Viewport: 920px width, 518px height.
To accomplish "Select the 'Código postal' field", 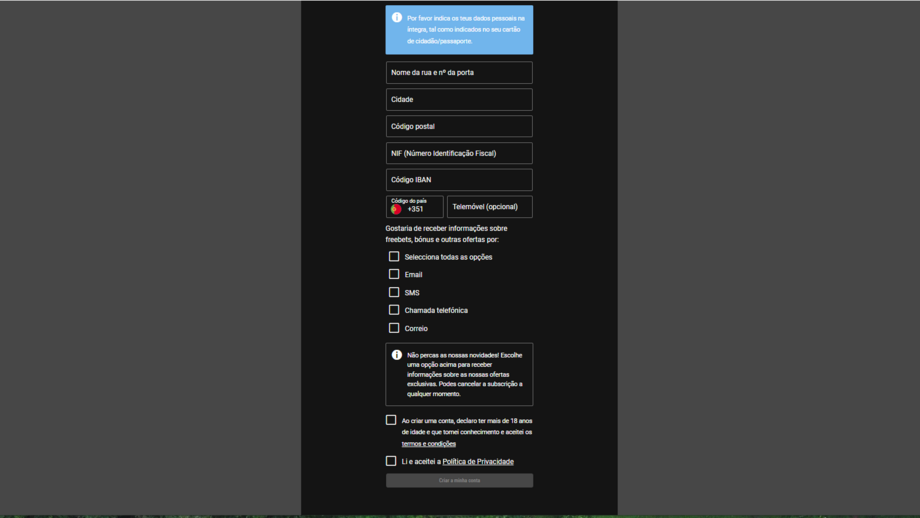I will point(459,127).
